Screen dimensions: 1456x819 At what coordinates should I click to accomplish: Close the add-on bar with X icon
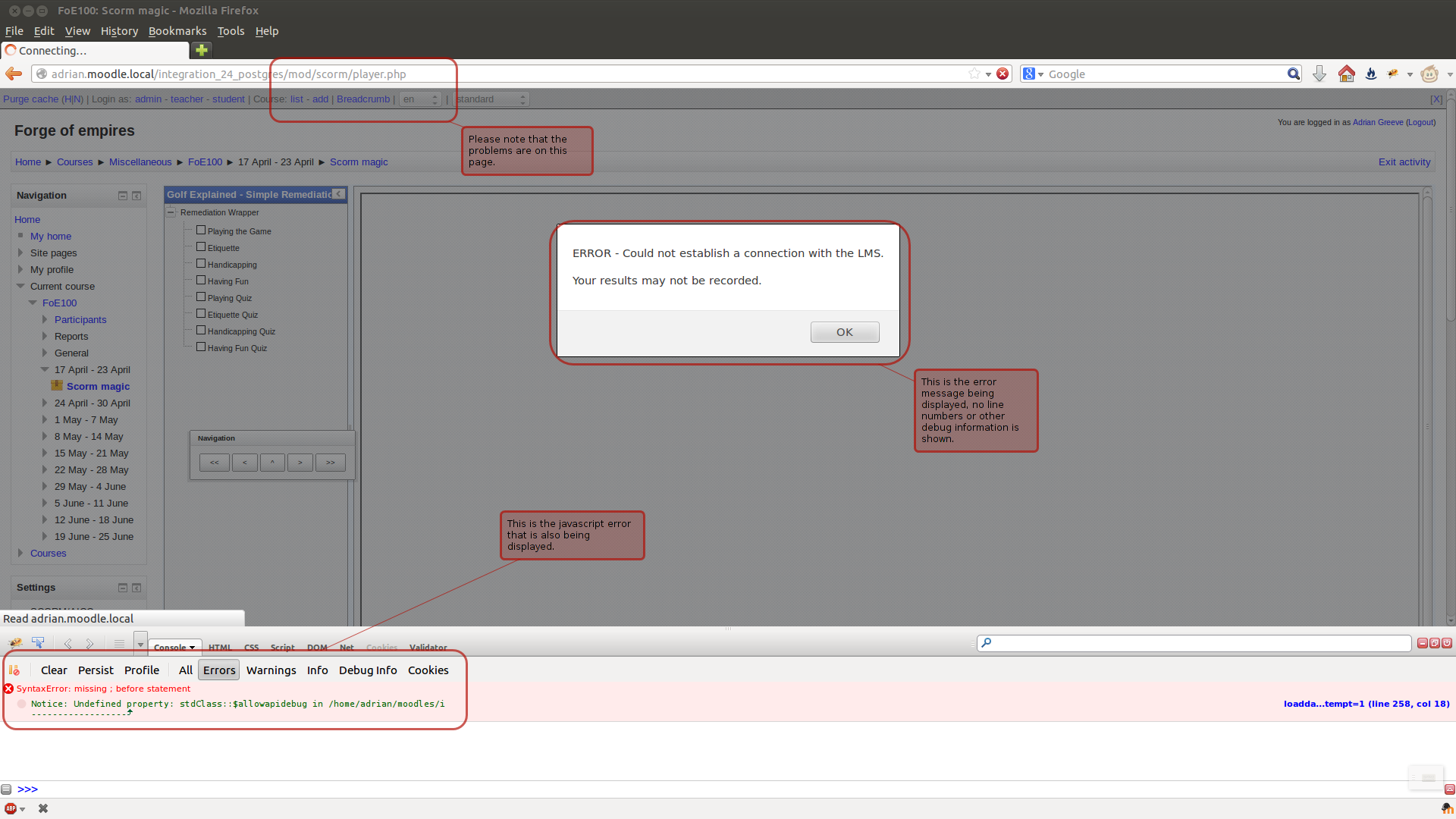tap(43, 808)
